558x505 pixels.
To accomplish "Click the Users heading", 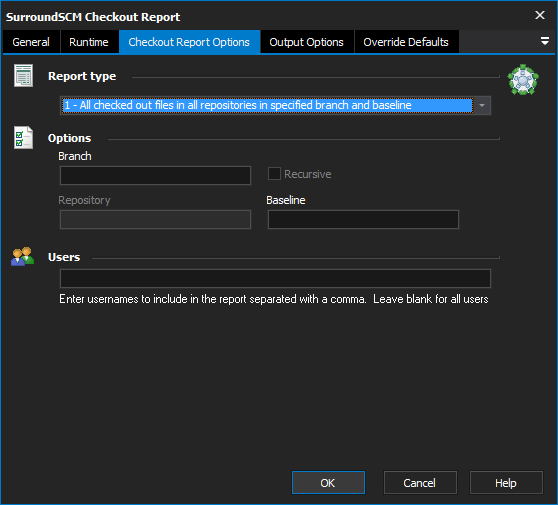I will [64, 257].
